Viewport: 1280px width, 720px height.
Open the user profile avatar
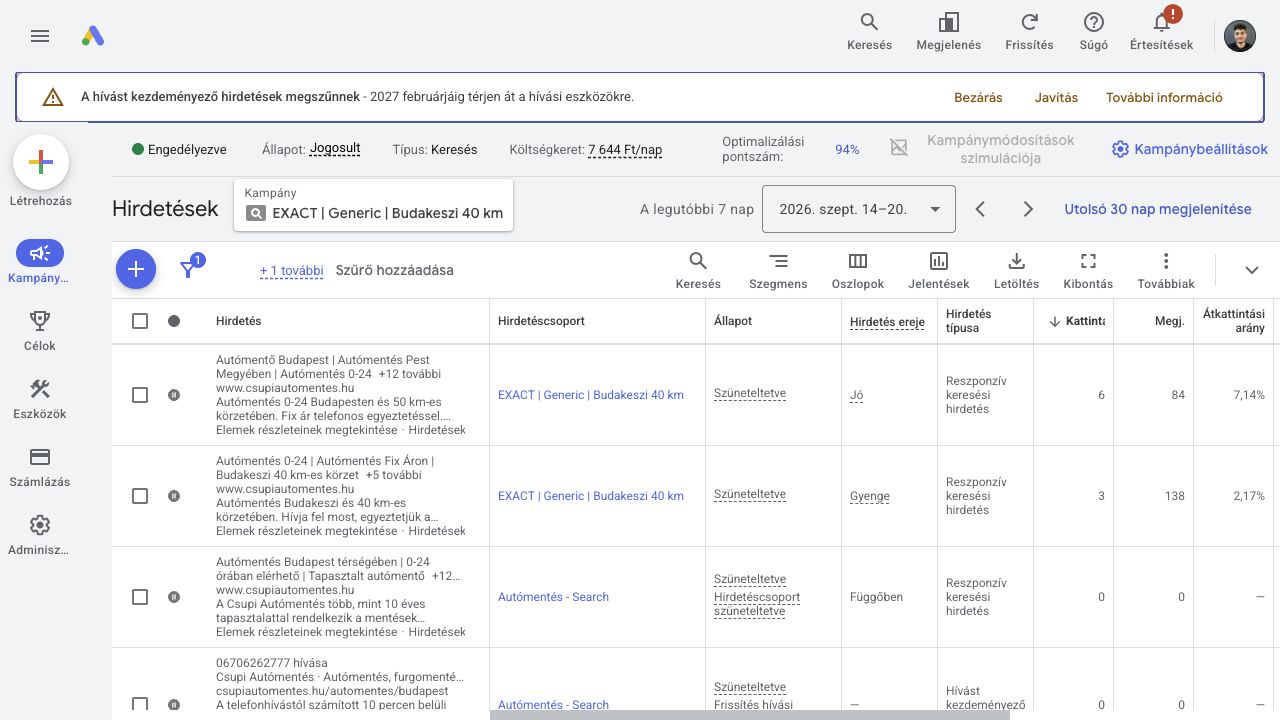1240,36
